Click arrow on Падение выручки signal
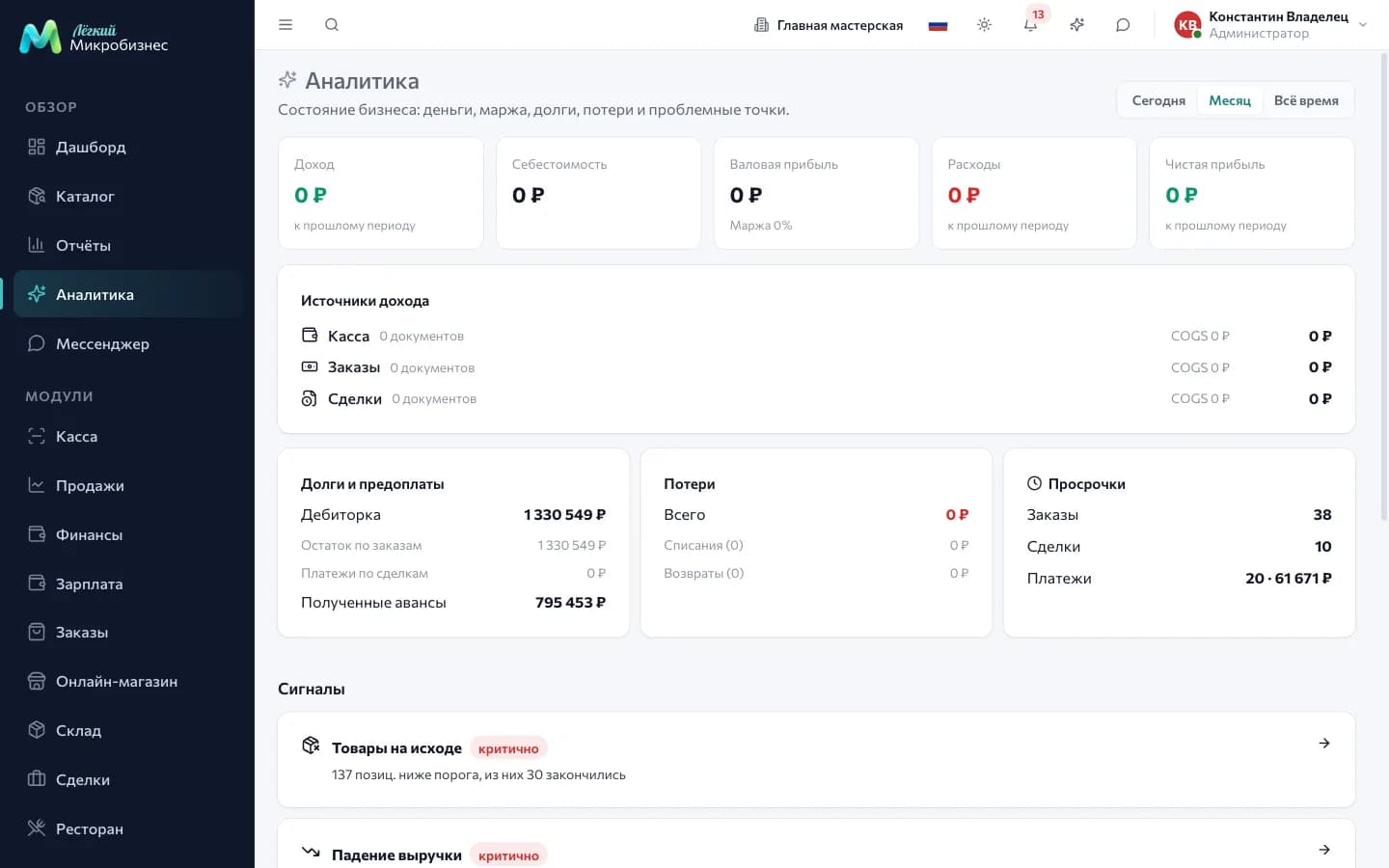This screenshot has width=1389, height=868. pos(1324,850)
